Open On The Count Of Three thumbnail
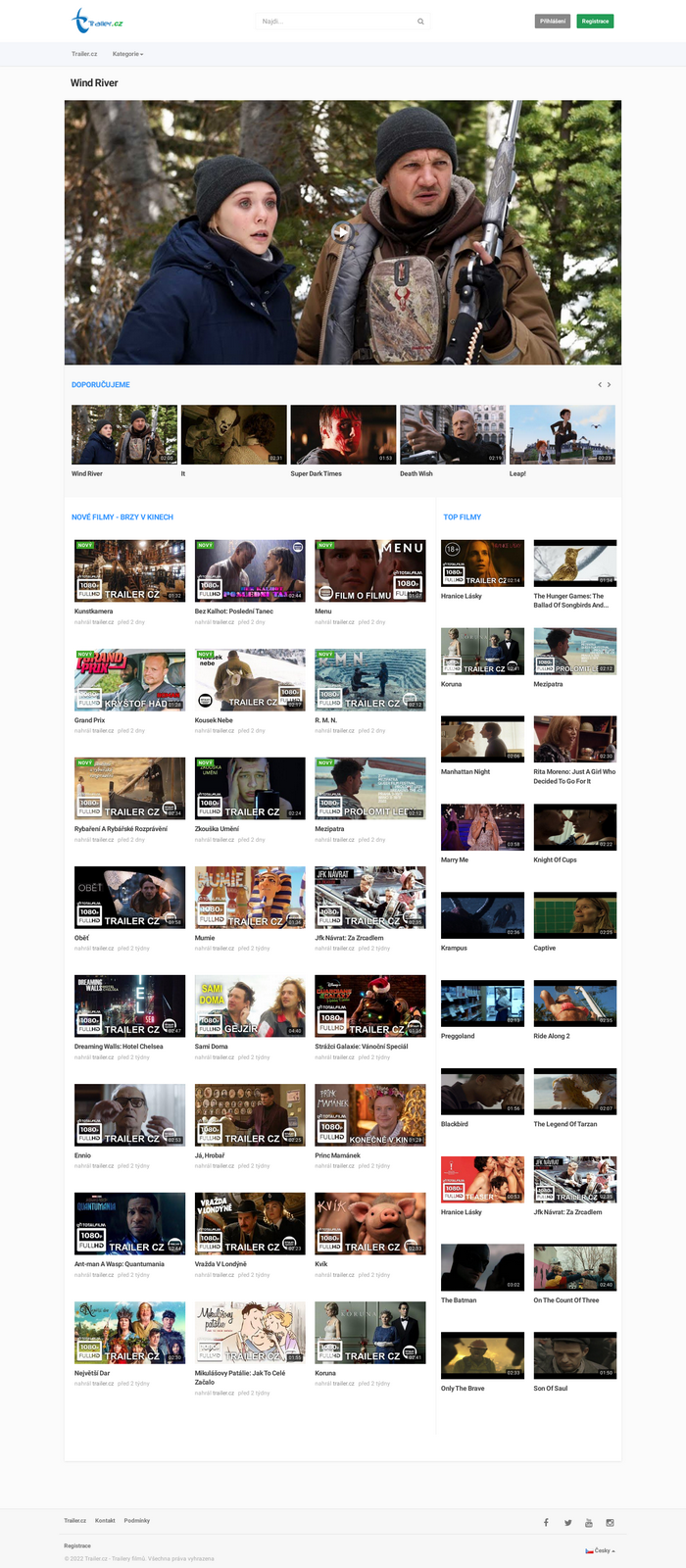This screenshot has height=1568, width=686. (575, 1267)
